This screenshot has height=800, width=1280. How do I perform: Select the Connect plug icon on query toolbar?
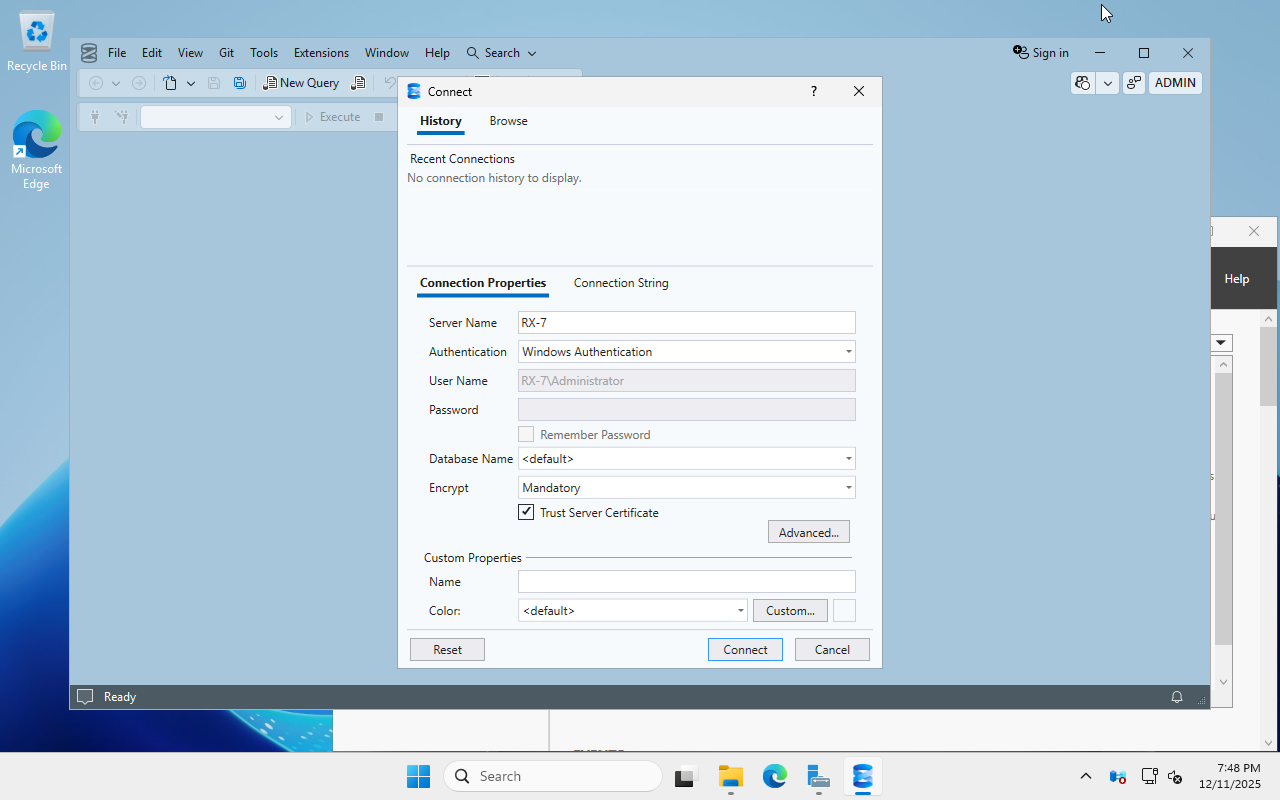[x=95, y=117]
